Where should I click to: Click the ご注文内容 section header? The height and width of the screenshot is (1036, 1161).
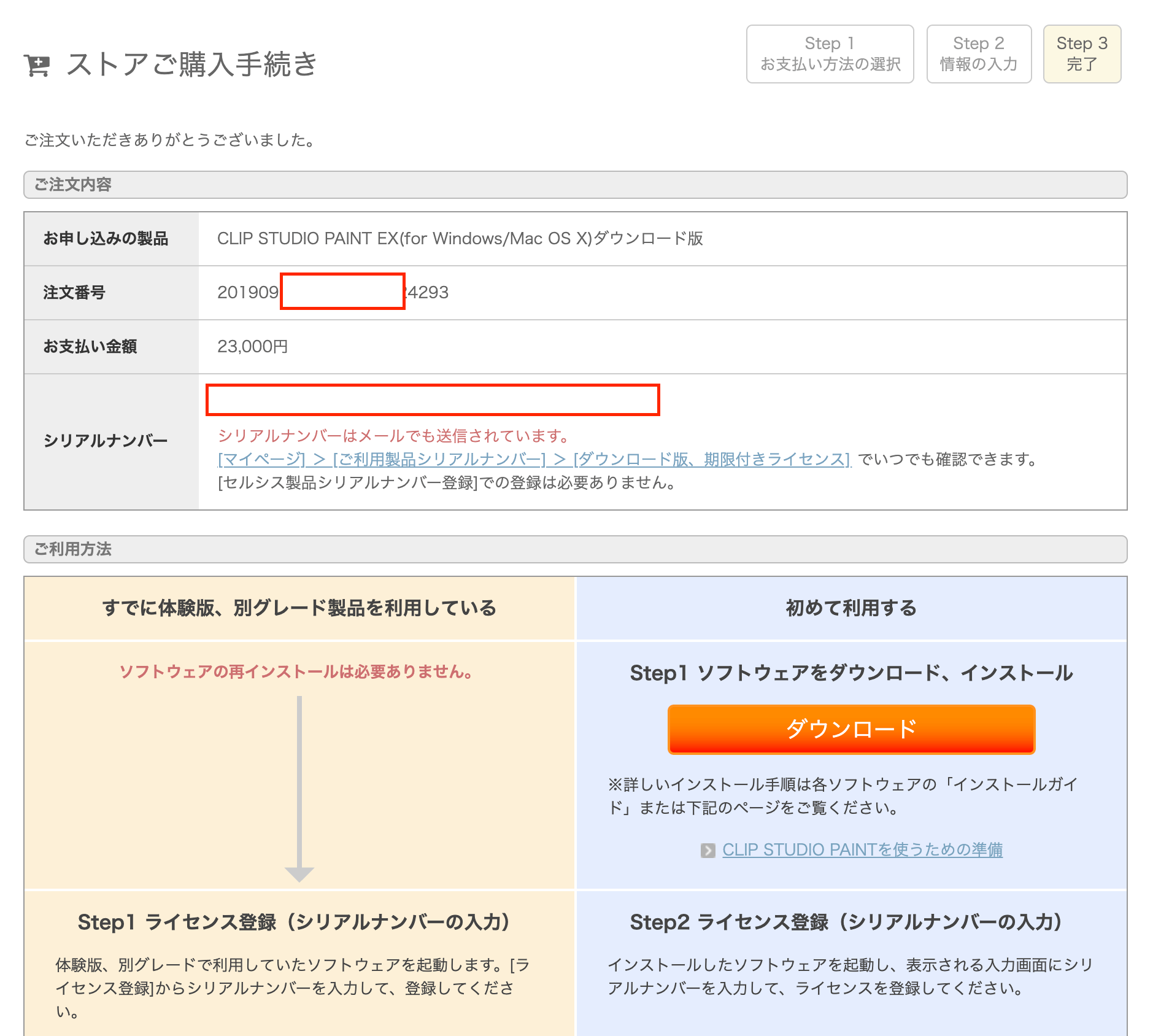pyautogui.click(x=575, y=185)
